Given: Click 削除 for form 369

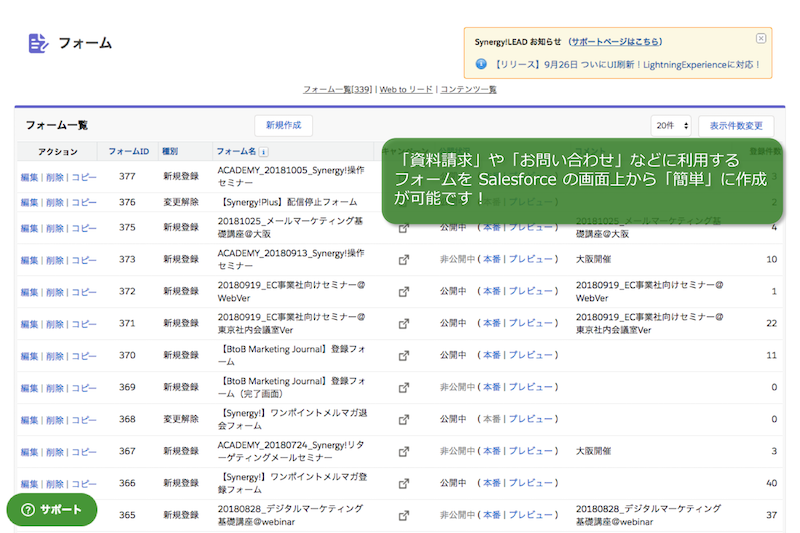Looking at the screenshot, I should 55,389.
